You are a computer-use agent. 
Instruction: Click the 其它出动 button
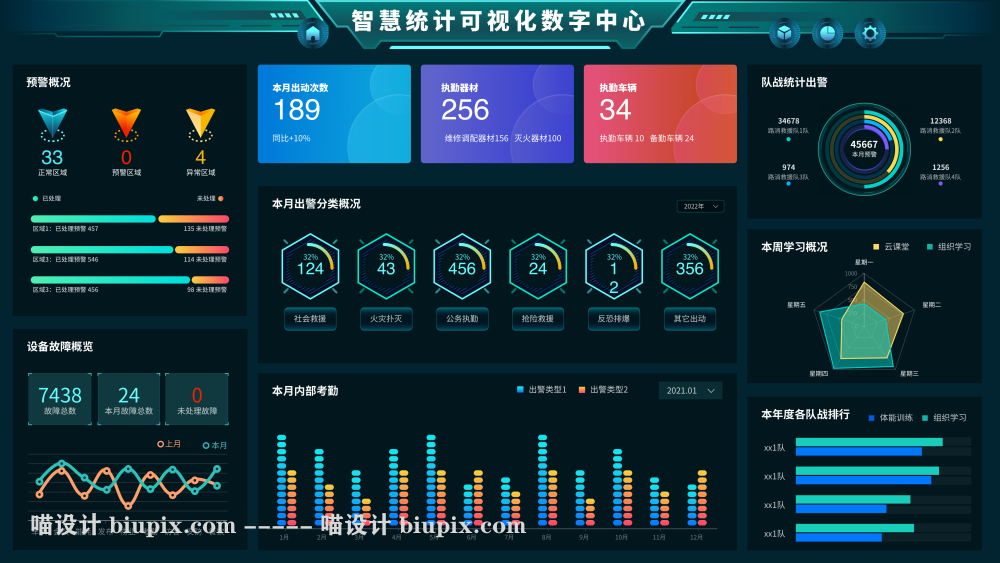click(690, 319)
